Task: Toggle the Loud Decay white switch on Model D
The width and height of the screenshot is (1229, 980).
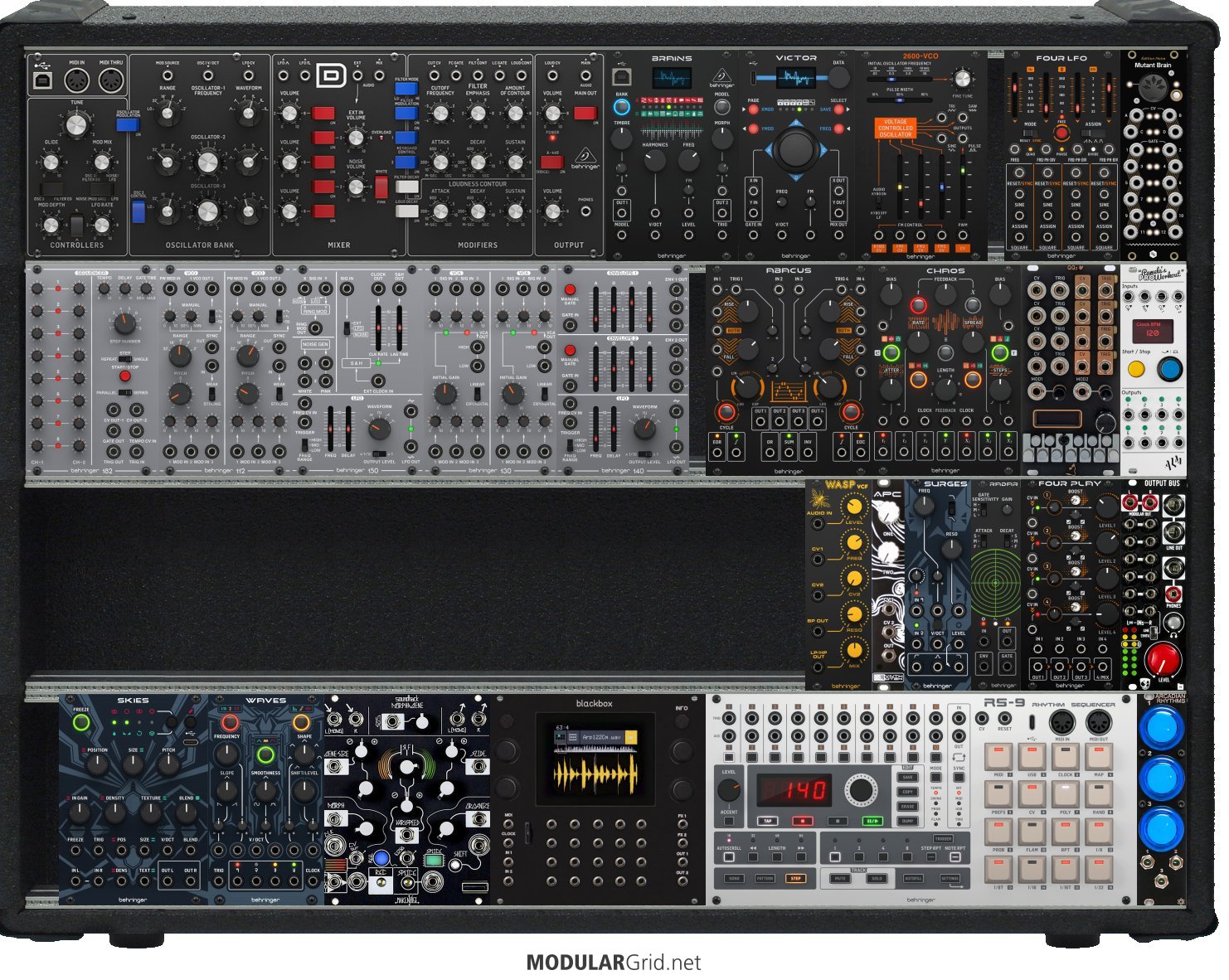Action: (406, 211)
